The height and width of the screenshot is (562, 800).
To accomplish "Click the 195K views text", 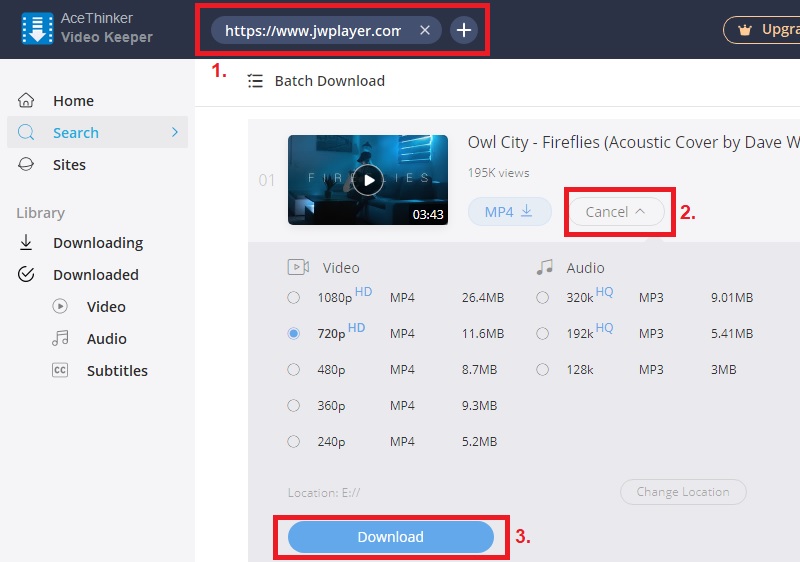I will (498, 173).
